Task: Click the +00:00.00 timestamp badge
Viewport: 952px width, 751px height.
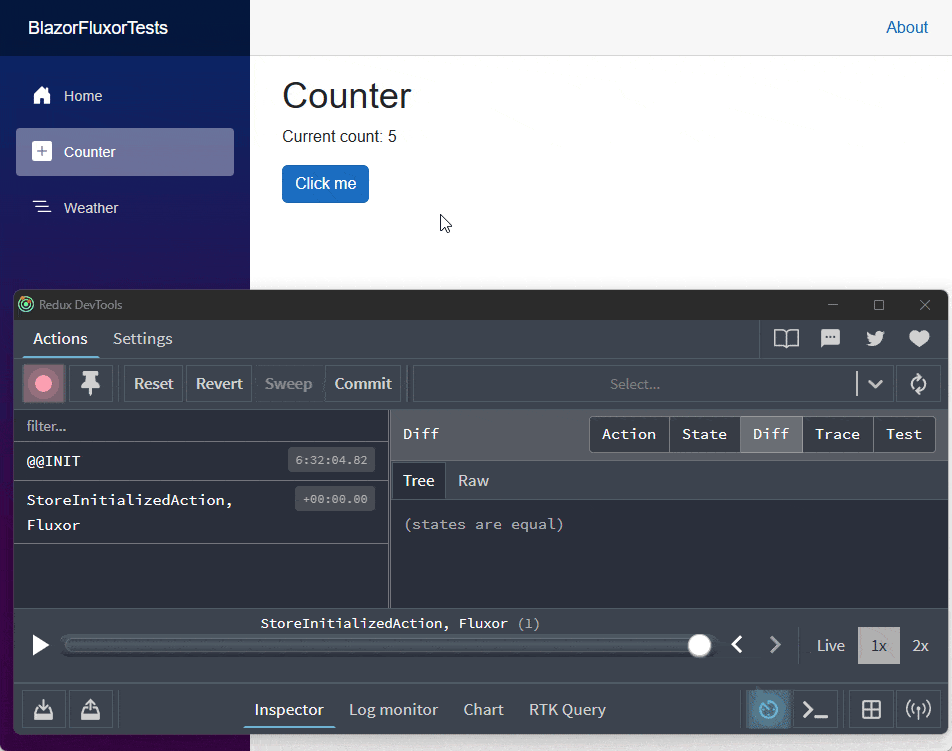Action: click(335, 499)
